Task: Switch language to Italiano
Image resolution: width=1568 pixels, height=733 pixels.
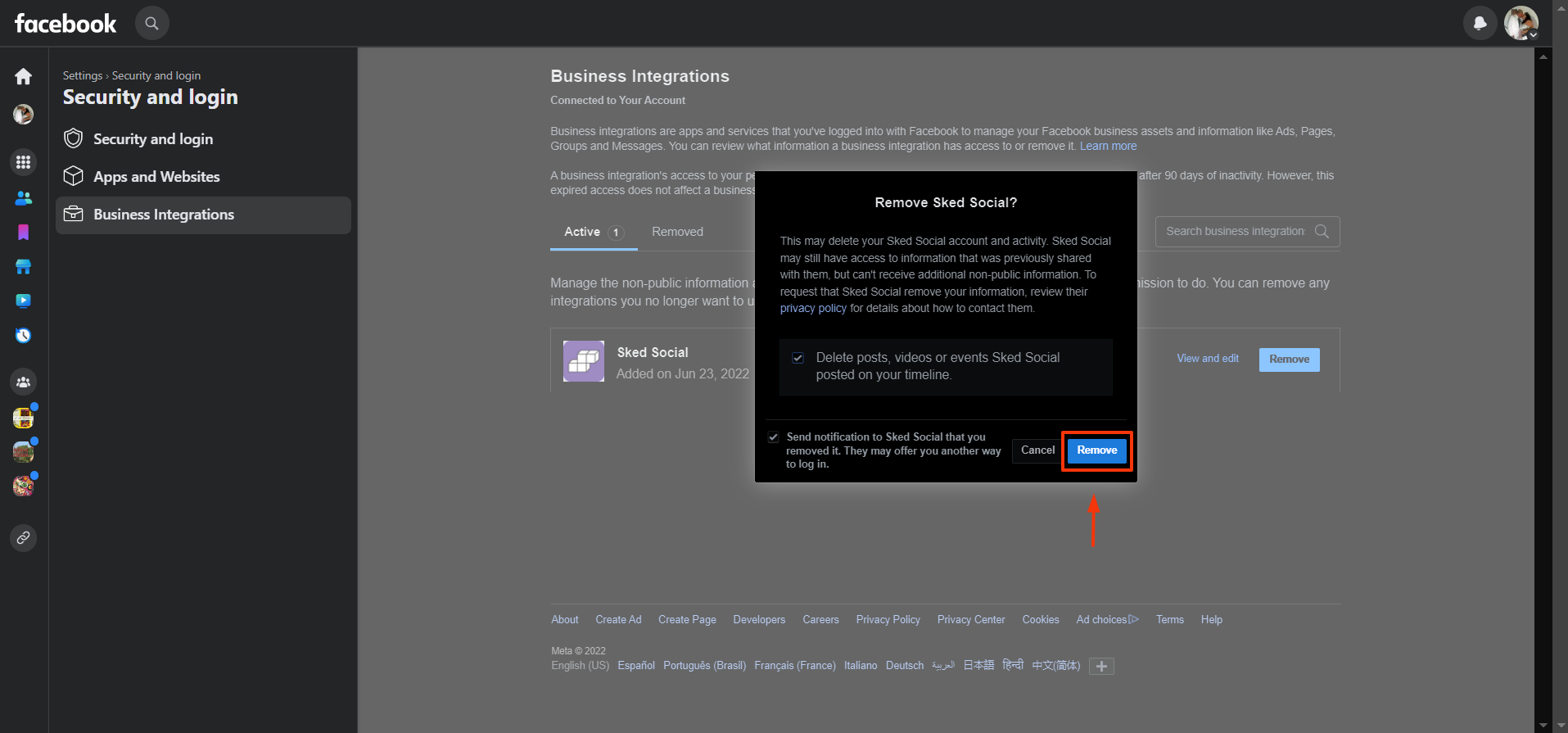Action: coord(861,666)
